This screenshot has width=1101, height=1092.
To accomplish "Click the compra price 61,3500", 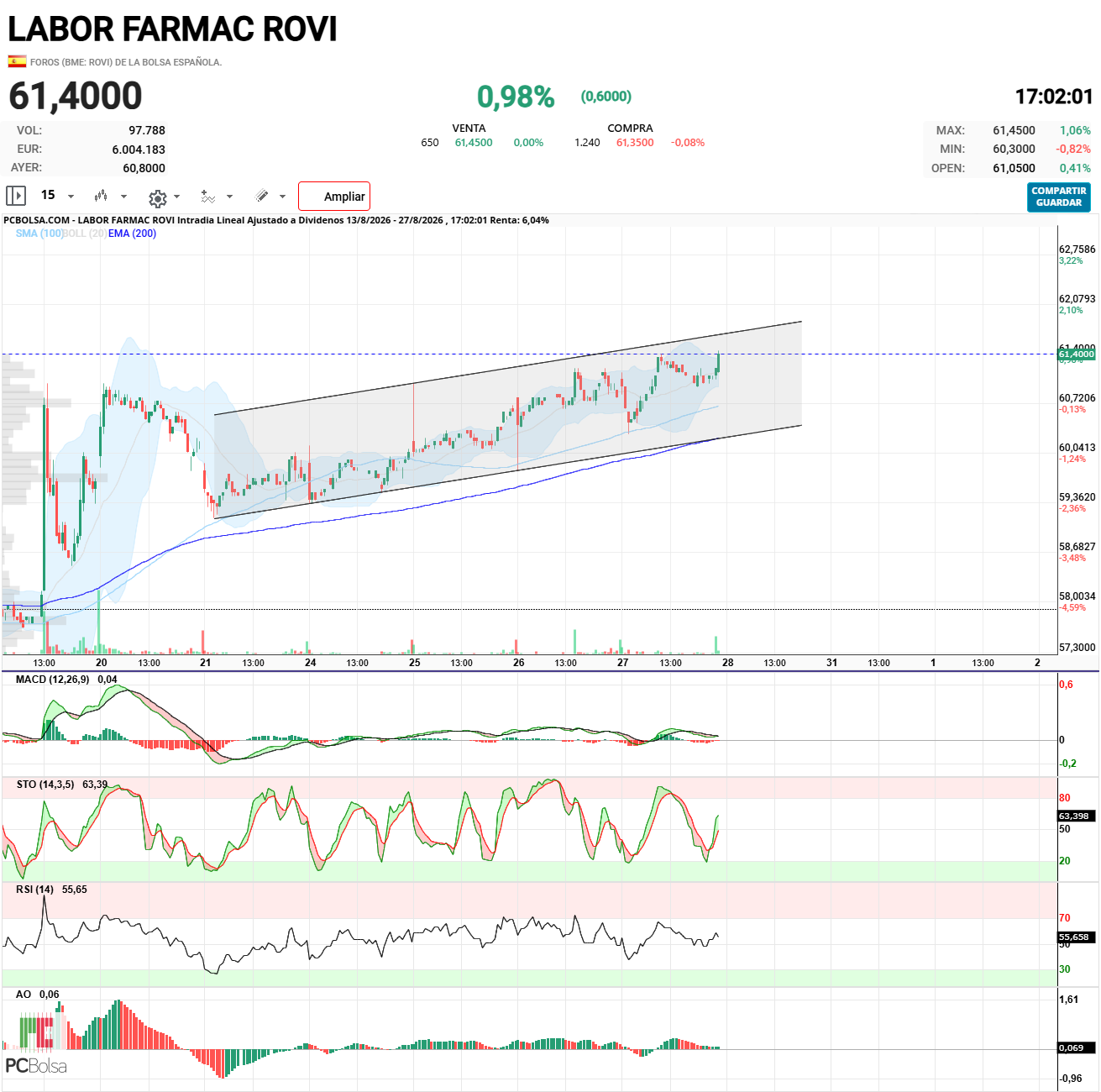I will [x=635, y=143].
